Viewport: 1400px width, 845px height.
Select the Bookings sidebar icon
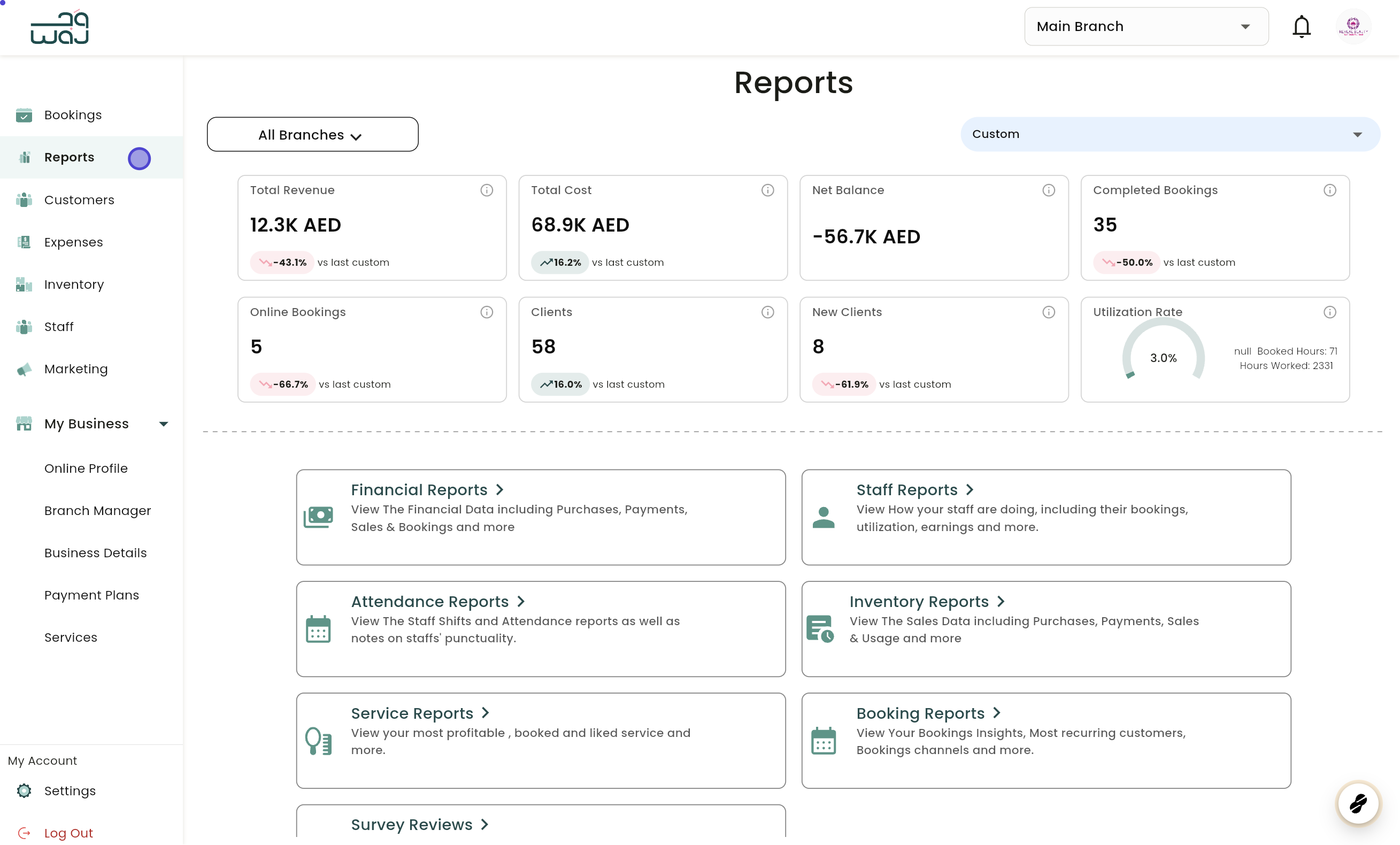(24, 115)
